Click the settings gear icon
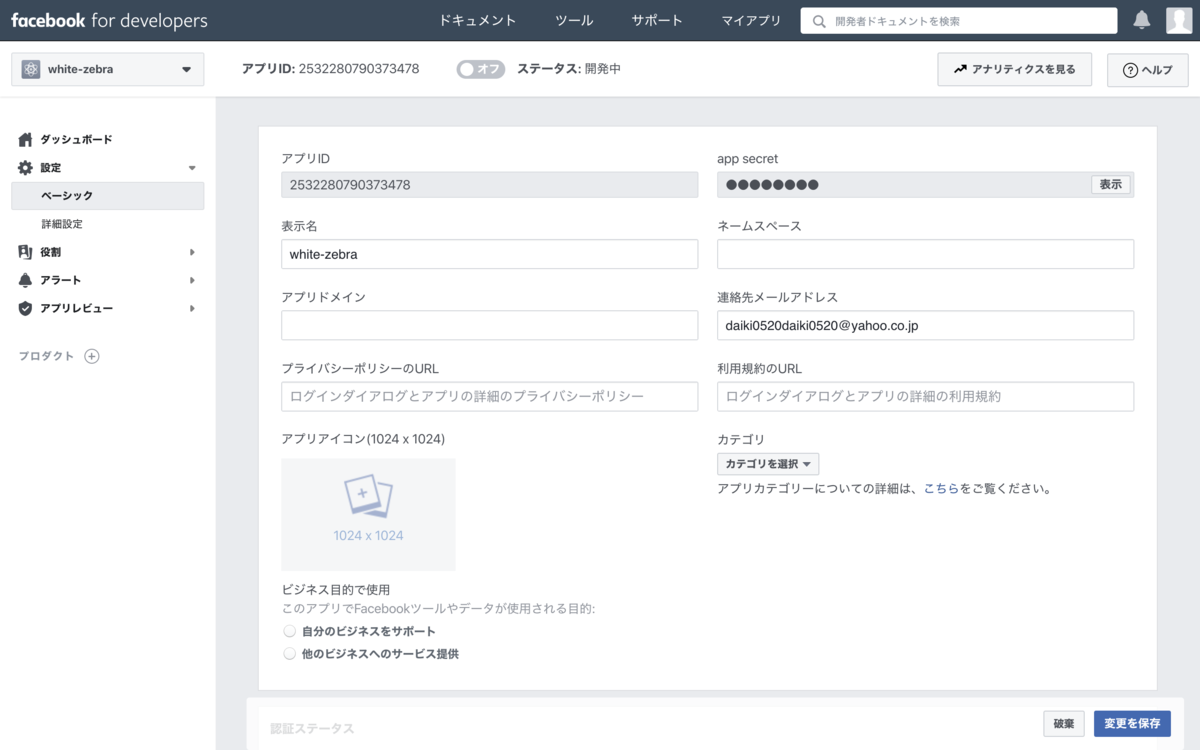Image resolution: width=1200 pixels, height=750 pixels. pyautogui.click(x=26, y=168)
